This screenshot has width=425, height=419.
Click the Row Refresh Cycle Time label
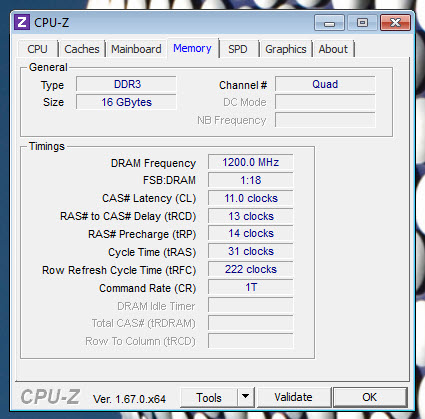(x=119, y=270)
